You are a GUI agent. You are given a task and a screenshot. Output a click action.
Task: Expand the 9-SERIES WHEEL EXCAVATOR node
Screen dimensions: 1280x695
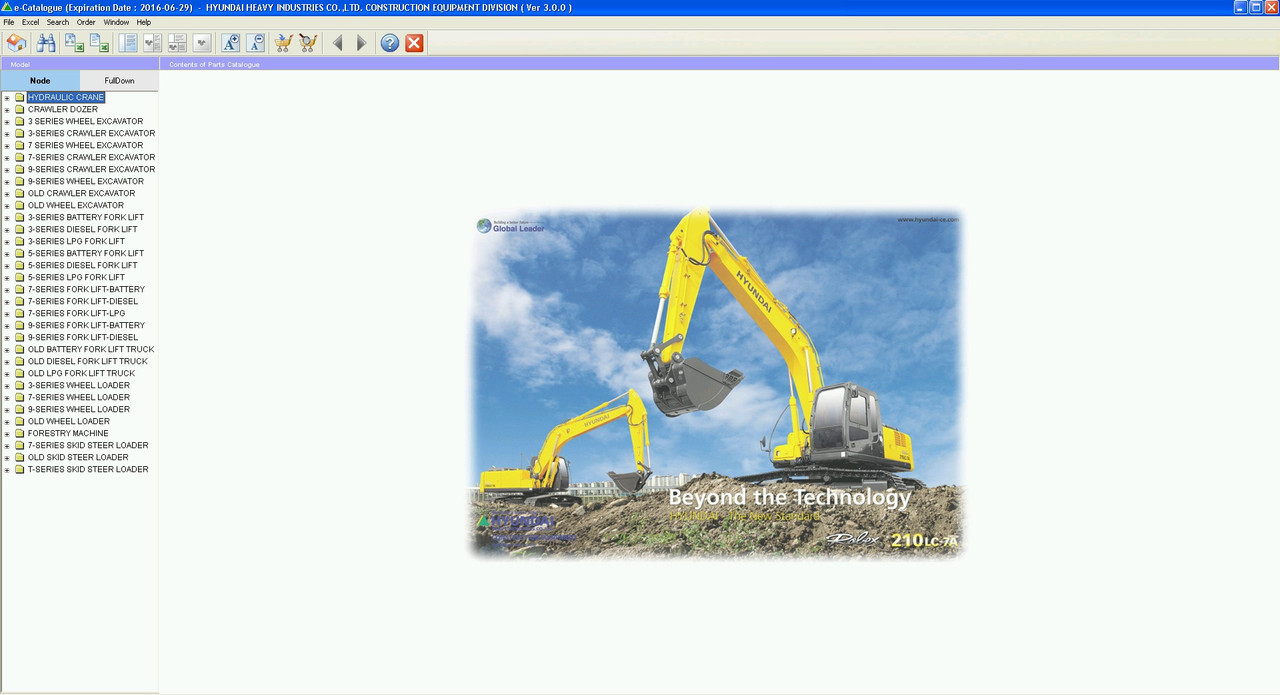[7, 182]
